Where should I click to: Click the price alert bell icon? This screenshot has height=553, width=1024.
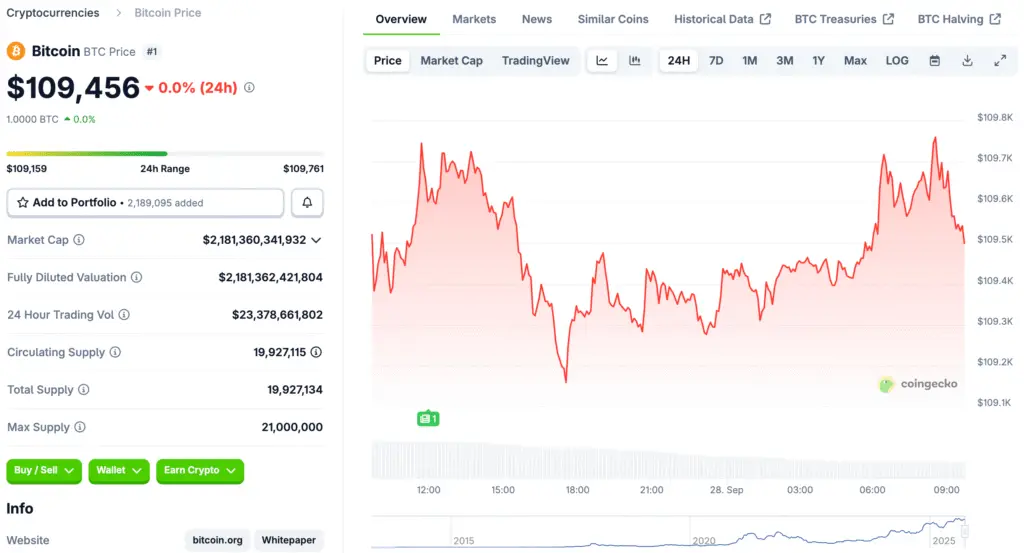307,203
